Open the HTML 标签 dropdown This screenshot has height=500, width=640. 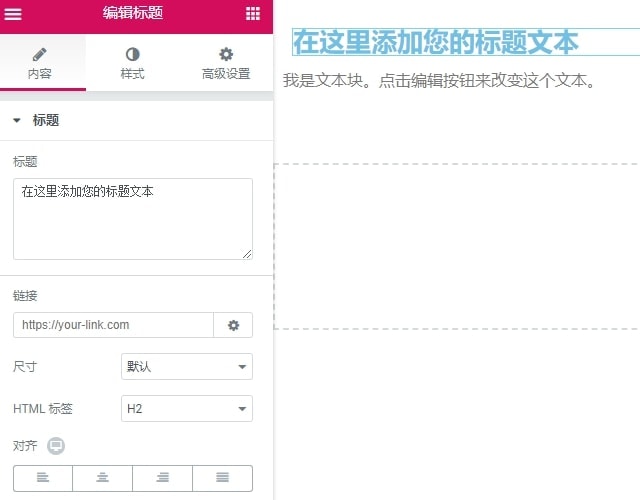click(x=187, y=409)
